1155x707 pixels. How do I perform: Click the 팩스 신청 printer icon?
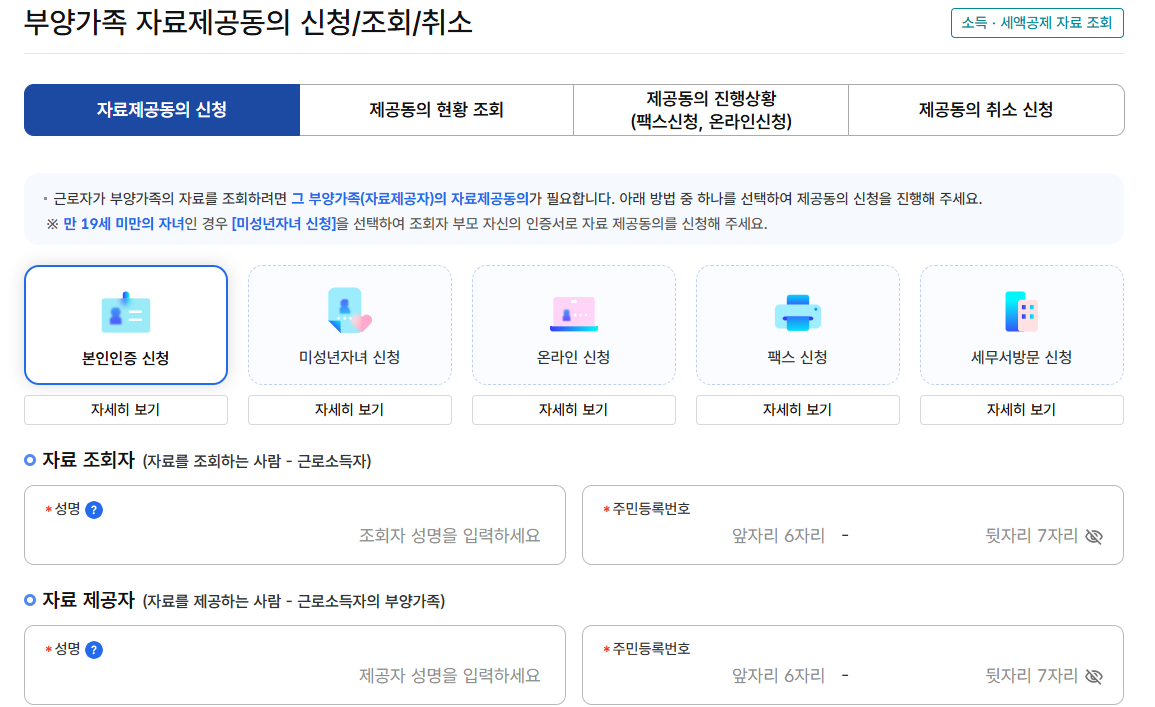click(x=798, y=313)
